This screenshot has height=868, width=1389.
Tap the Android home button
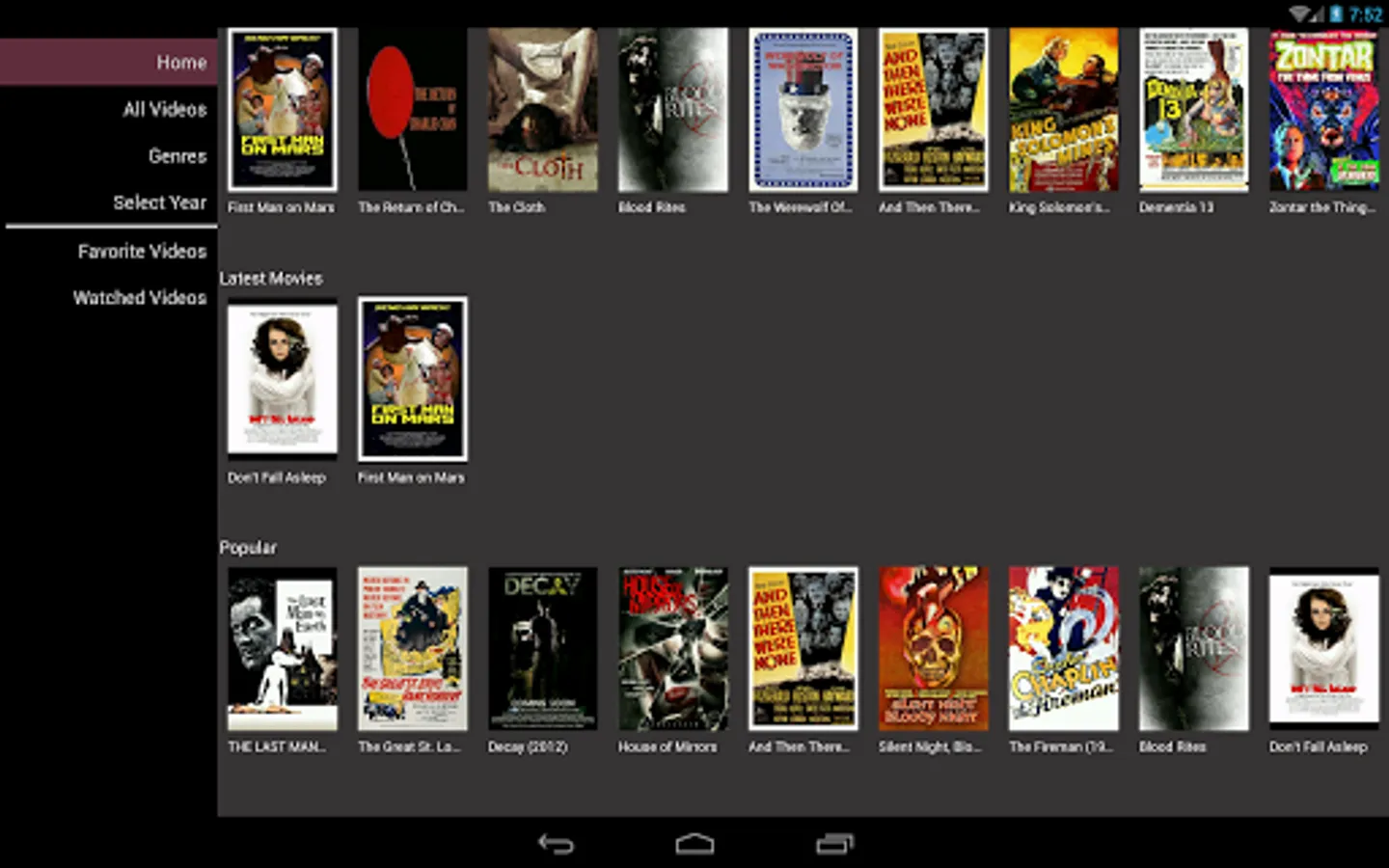(694, 844)
